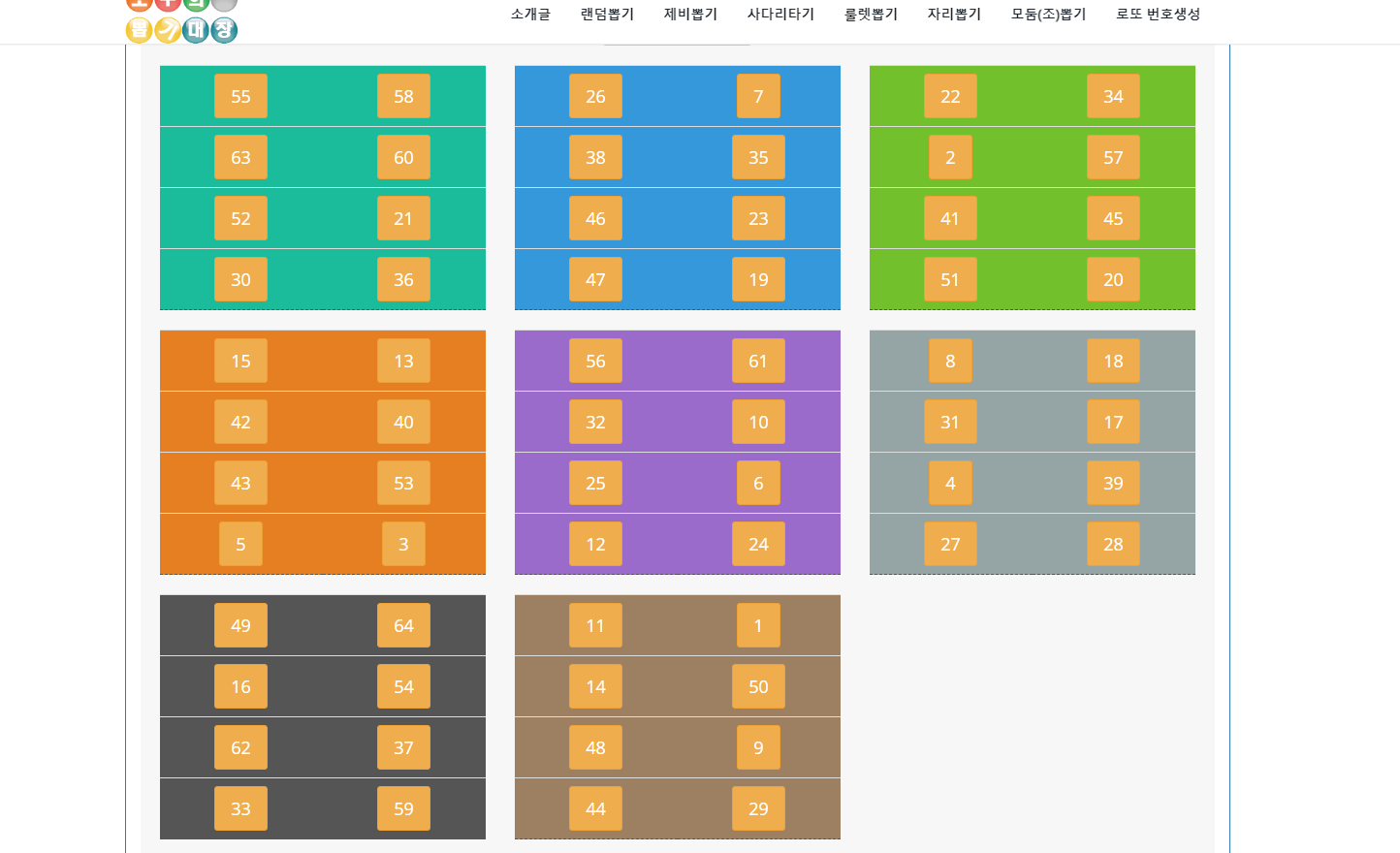Click number 3 in orange group
Screen dimensions: 1400x853
click(403, 545)
